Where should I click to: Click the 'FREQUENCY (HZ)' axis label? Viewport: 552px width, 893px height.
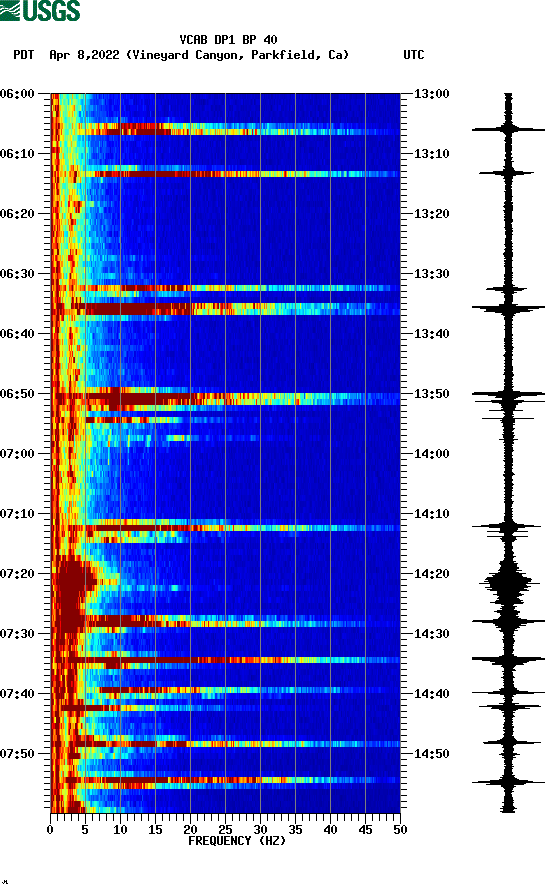pos(237,841)
